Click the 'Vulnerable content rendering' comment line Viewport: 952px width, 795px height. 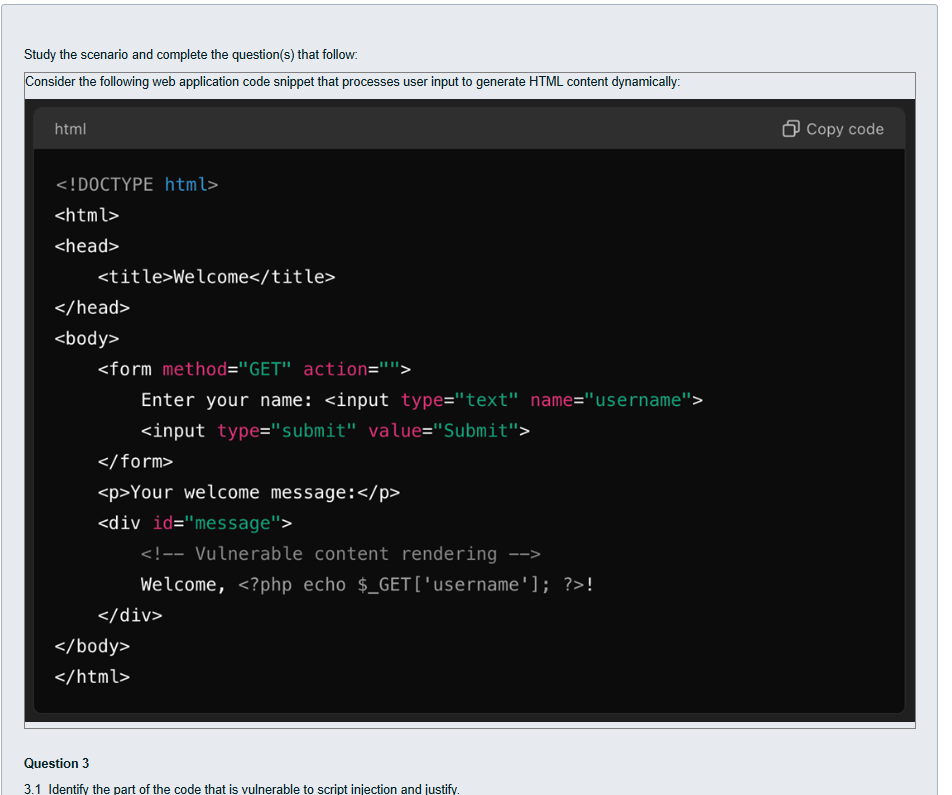point(341,554)
